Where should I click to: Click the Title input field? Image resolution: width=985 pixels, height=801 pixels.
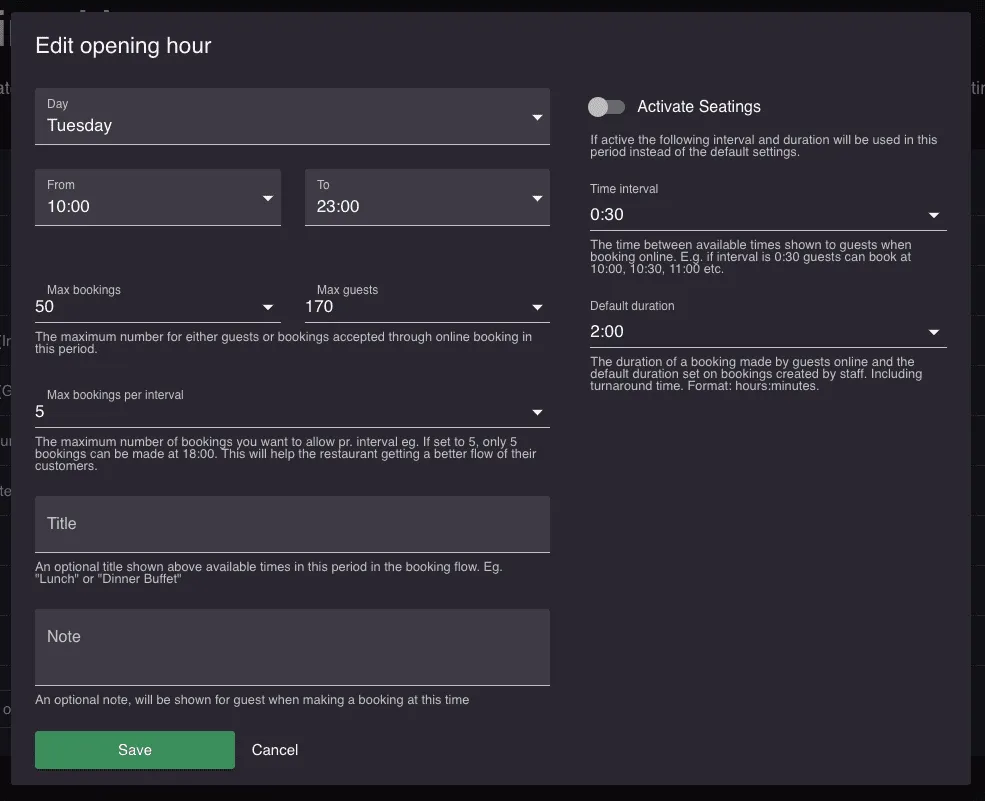pyautogui.click(x=292, y=524)
